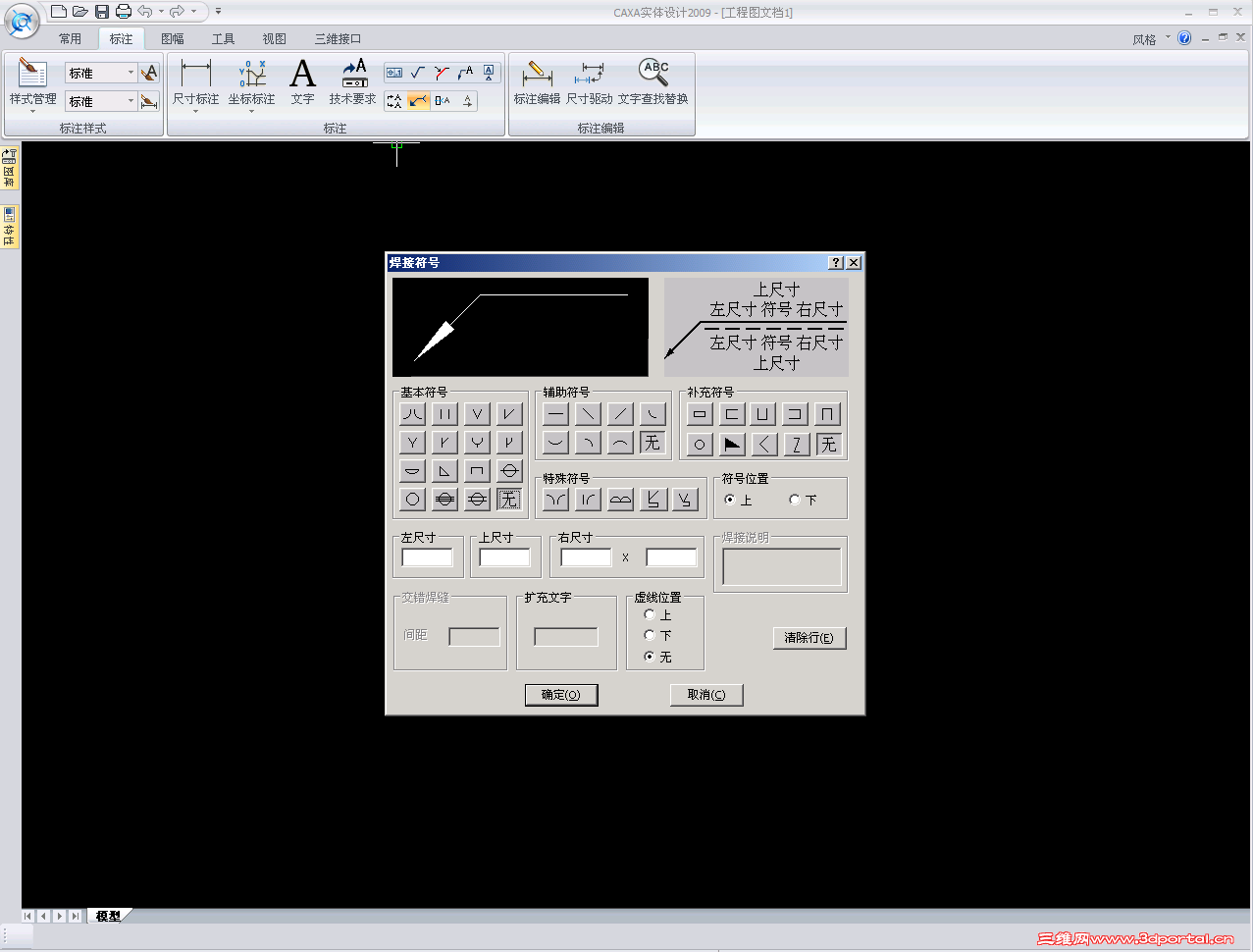Open 文字查找替换 find and replace

point(653,80)
